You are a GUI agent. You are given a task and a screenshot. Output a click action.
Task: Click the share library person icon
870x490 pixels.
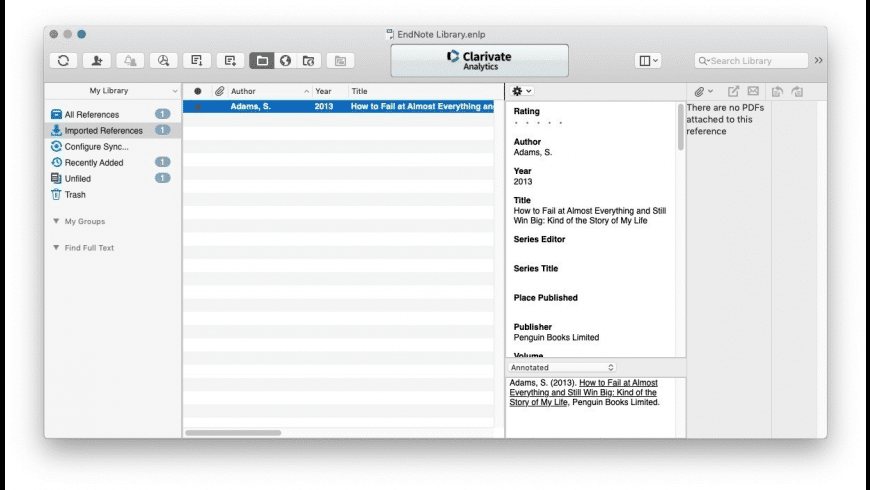coord(96,61)
